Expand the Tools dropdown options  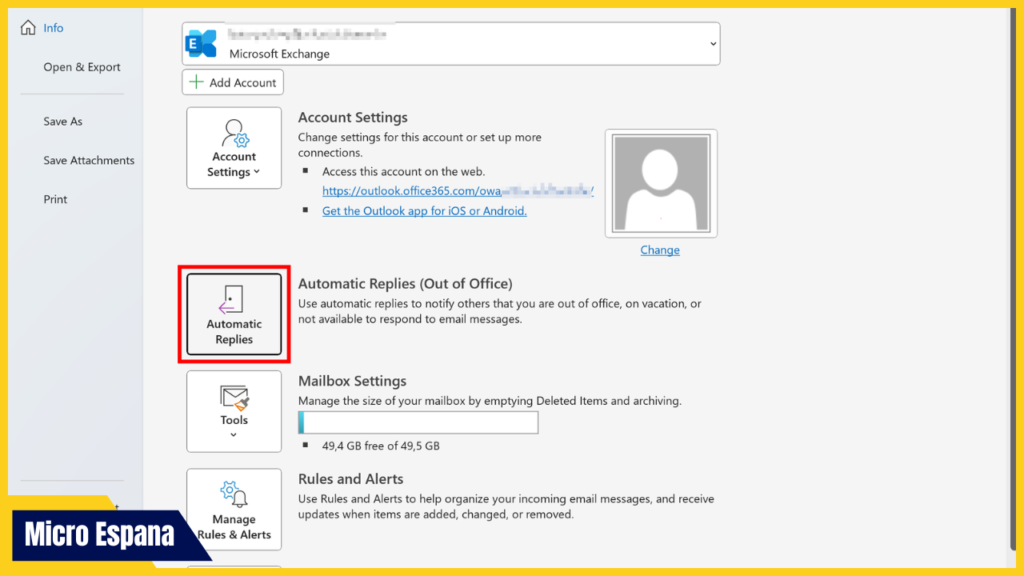(233, 432)
